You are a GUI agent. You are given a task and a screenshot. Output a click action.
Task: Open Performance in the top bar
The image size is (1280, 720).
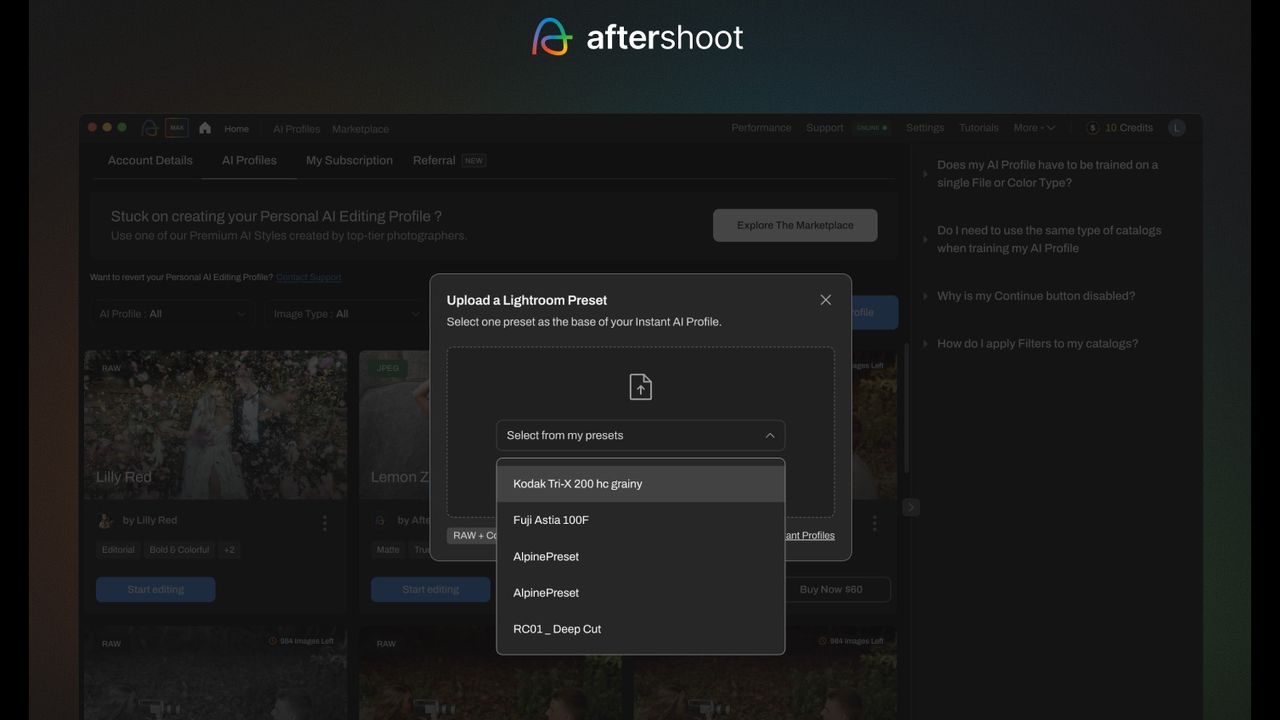click(x=761, y=128)
